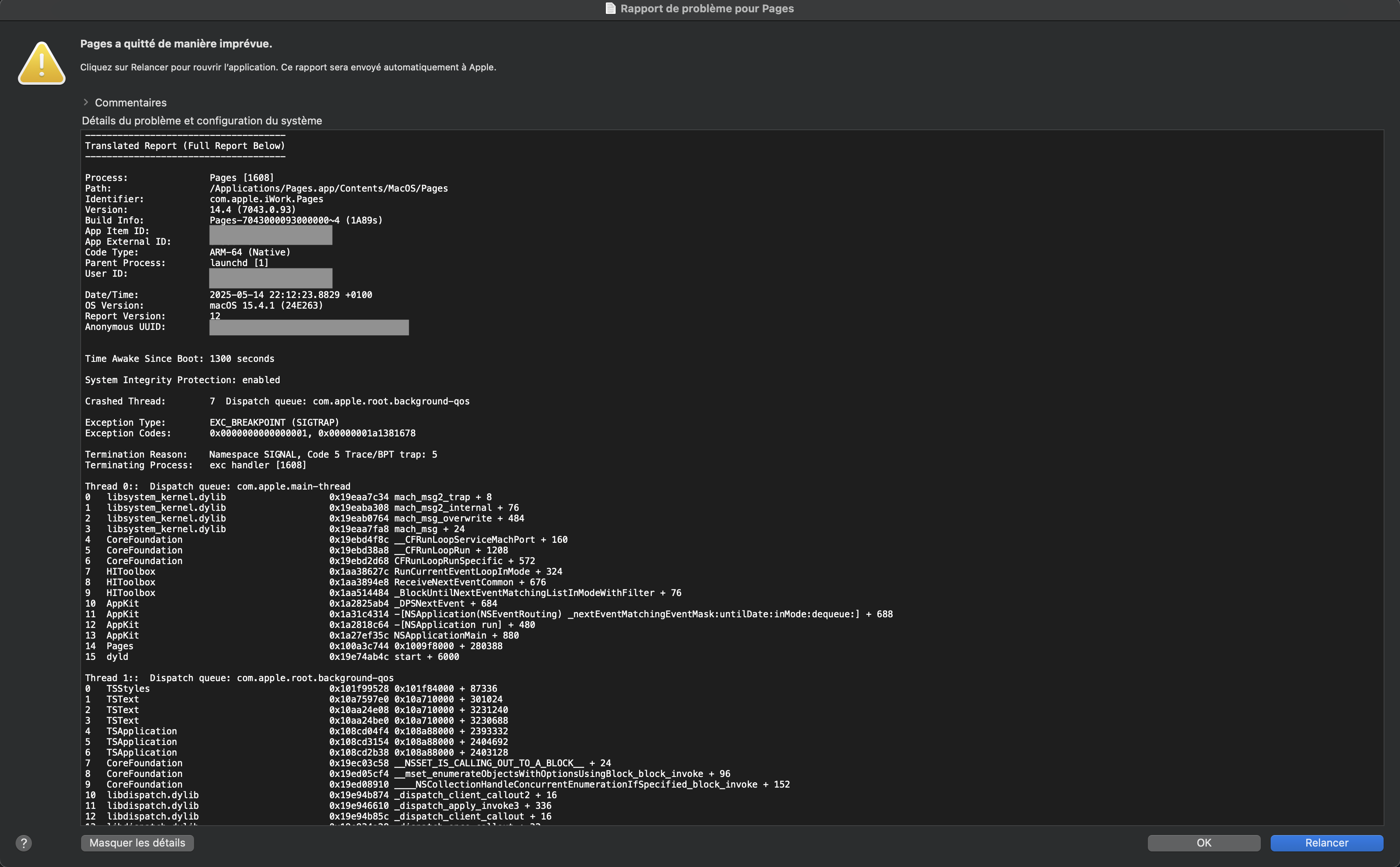Click the Thread 1 background-qos header line

(x=239, y=678)
